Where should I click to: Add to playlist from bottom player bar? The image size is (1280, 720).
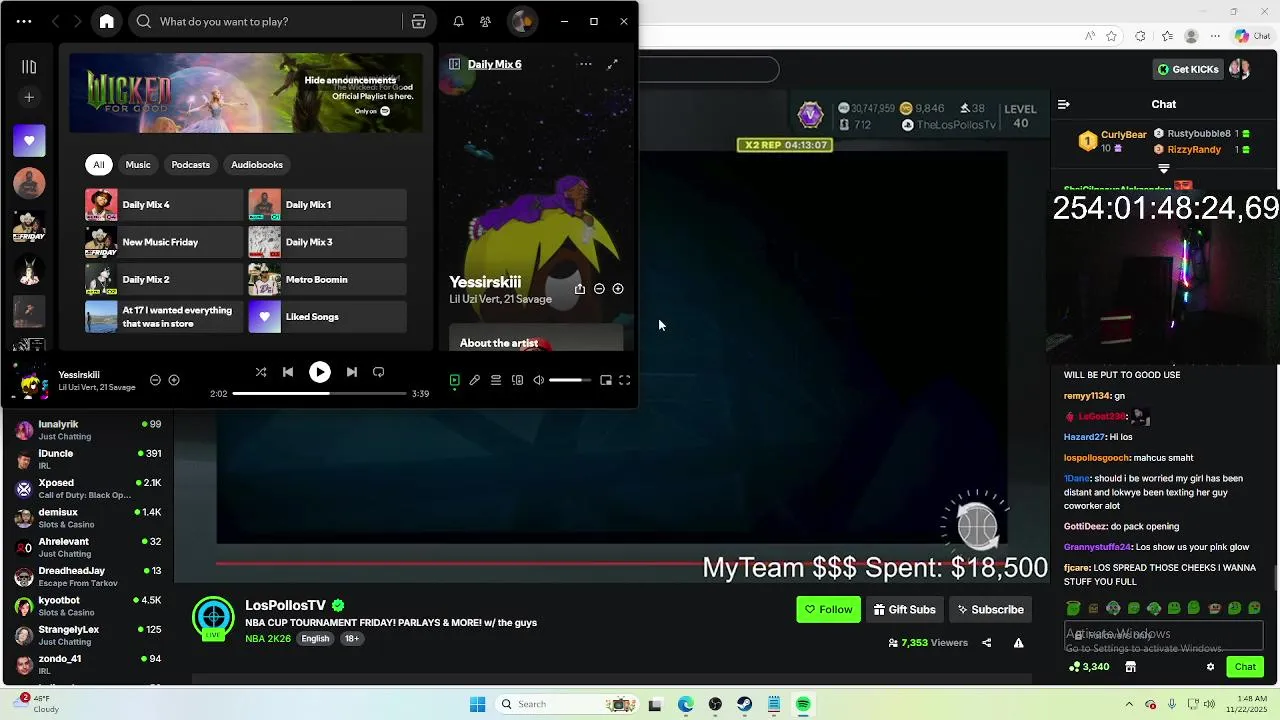[x=174, y=380]
